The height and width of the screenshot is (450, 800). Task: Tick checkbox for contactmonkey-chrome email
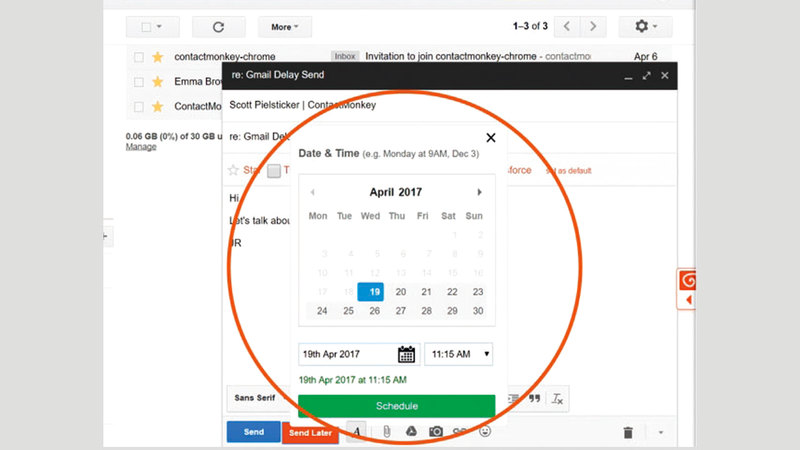point(139,57)
